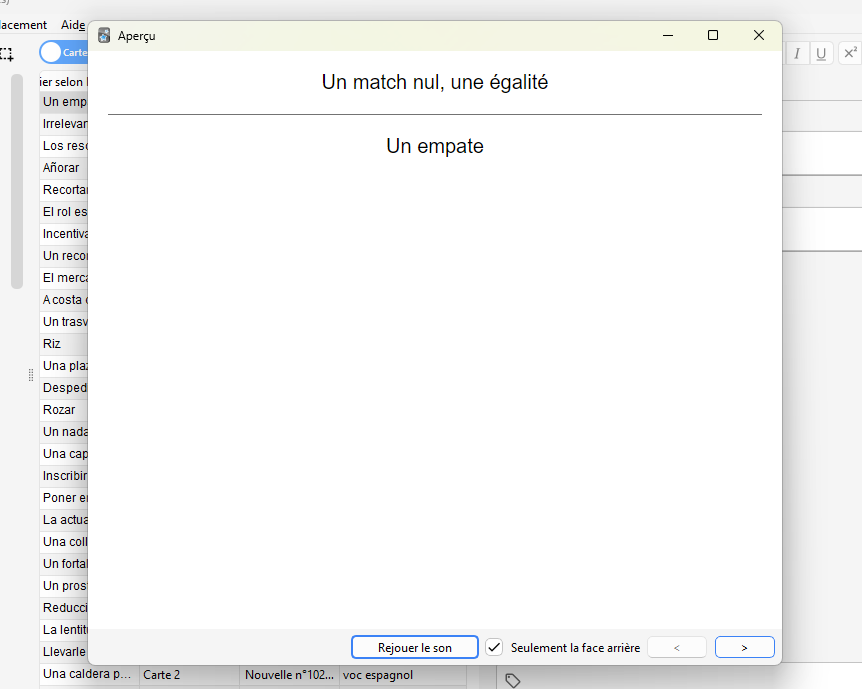Maximize the Aperçu preview window

point(713,35)
